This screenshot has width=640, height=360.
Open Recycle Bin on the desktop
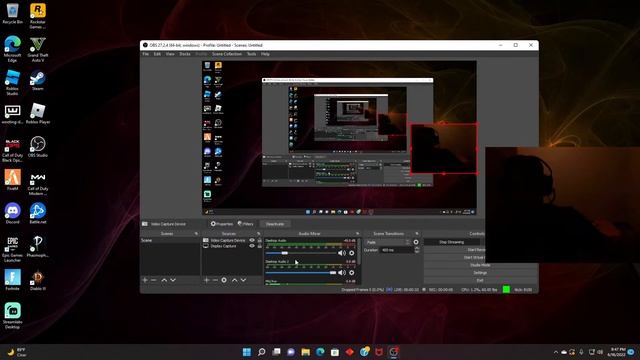tap(13, 14)
